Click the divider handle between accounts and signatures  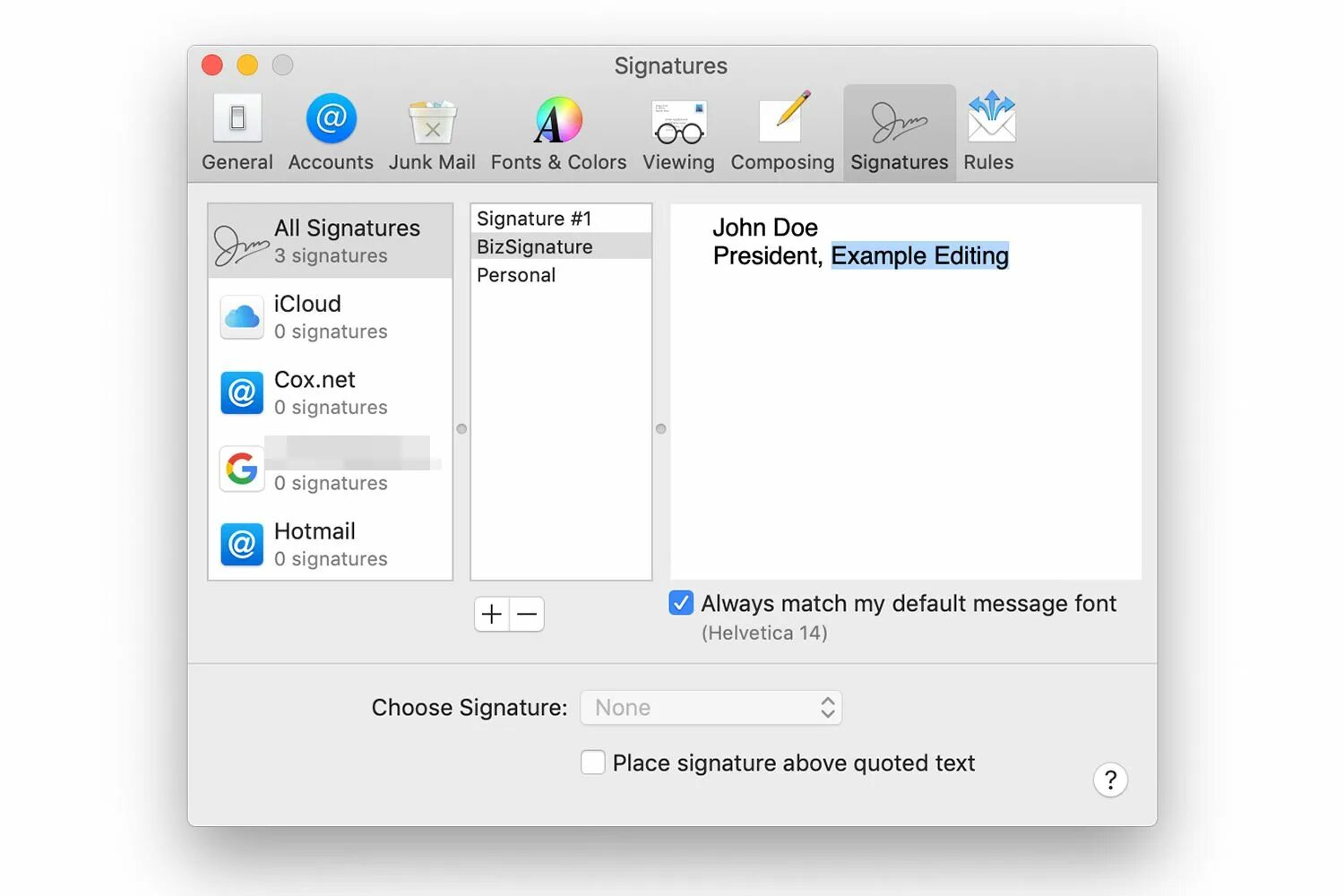[461, 429]
